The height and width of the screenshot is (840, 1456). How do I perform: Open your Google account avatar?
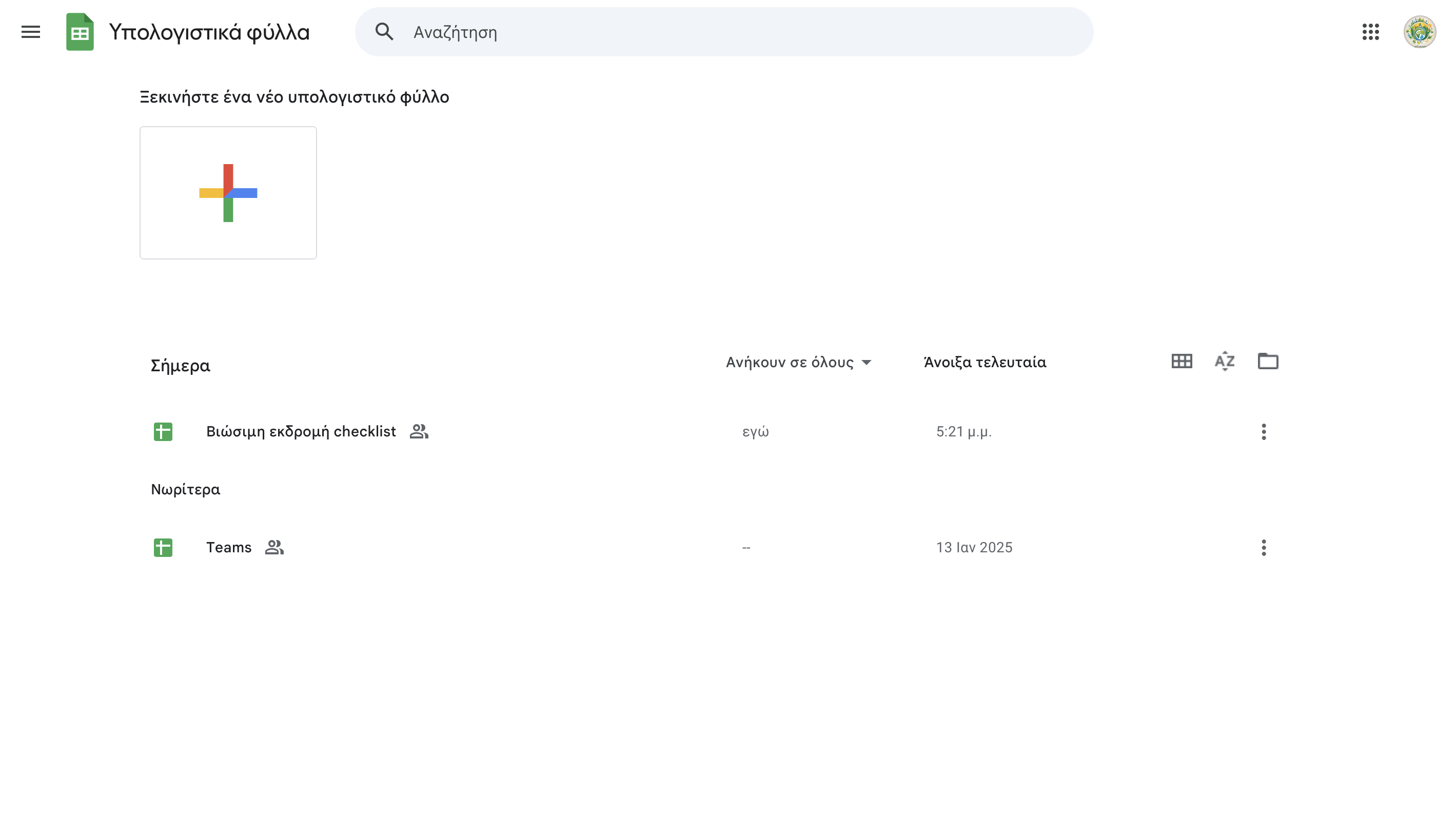coord(1421,33)
